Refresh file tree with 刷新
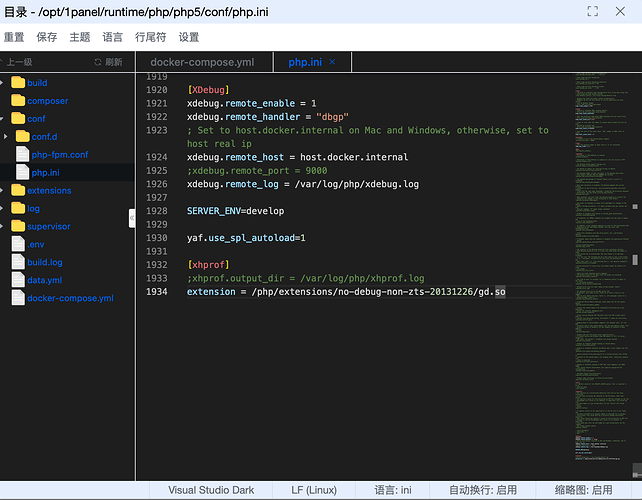 (x=109, y=62)
